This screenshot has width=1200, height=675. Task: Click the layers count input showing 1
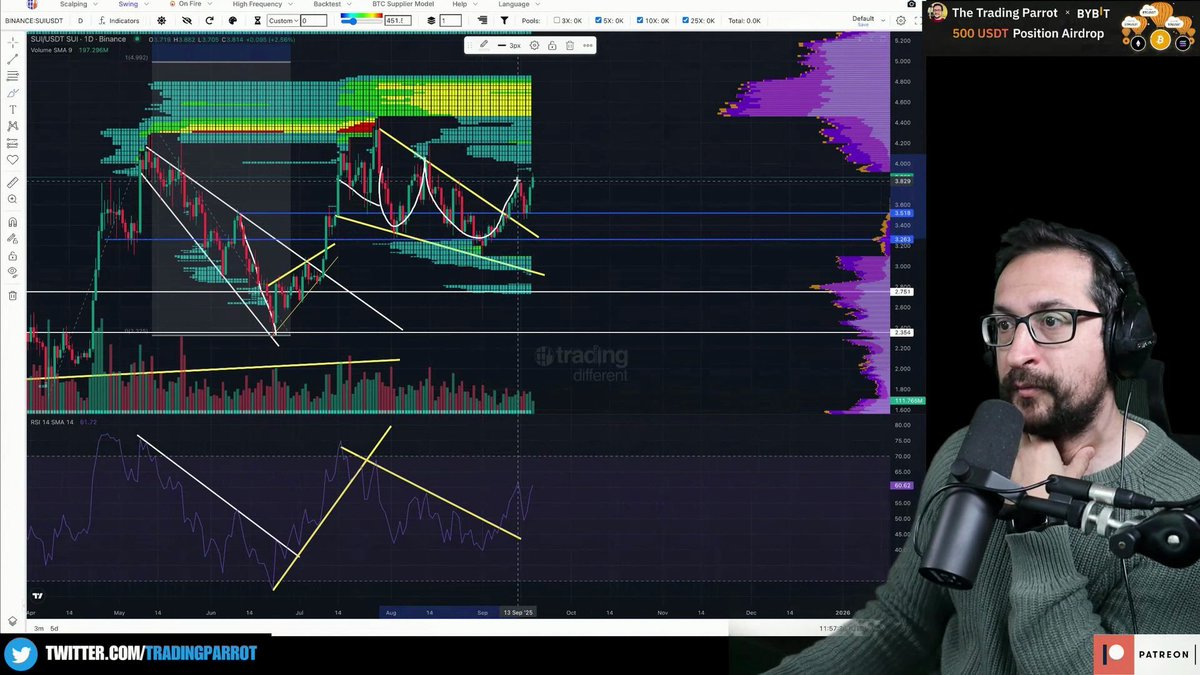tap(450, 20)
